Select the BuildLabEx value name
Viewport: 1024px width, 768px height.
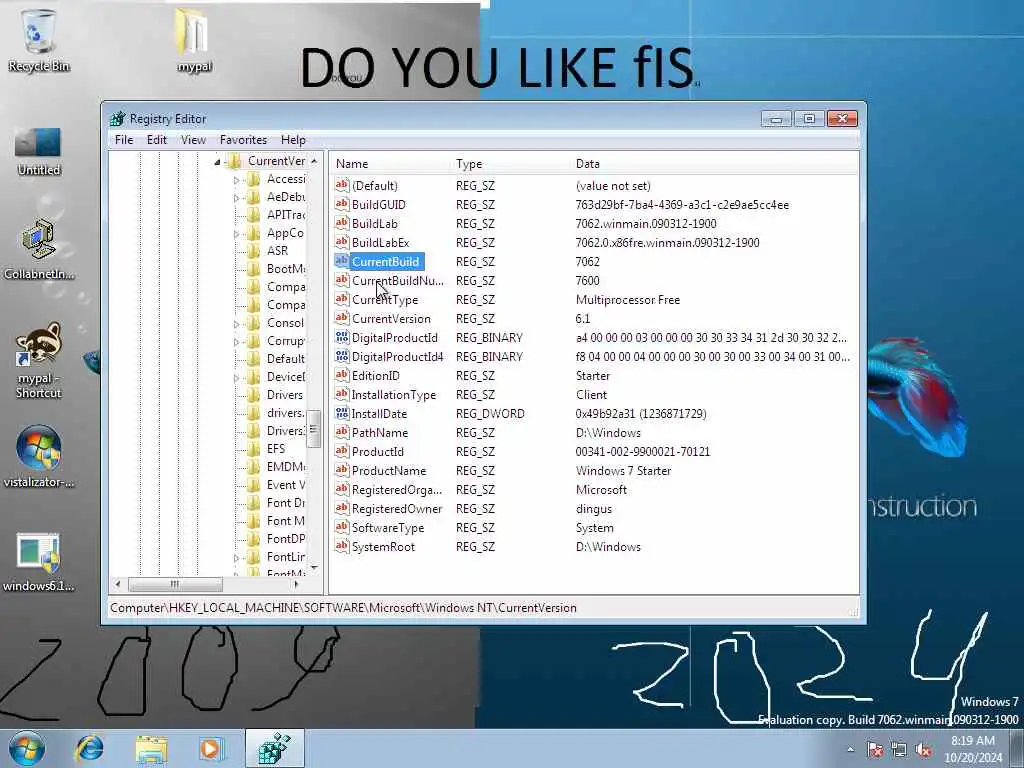point(381,242)
